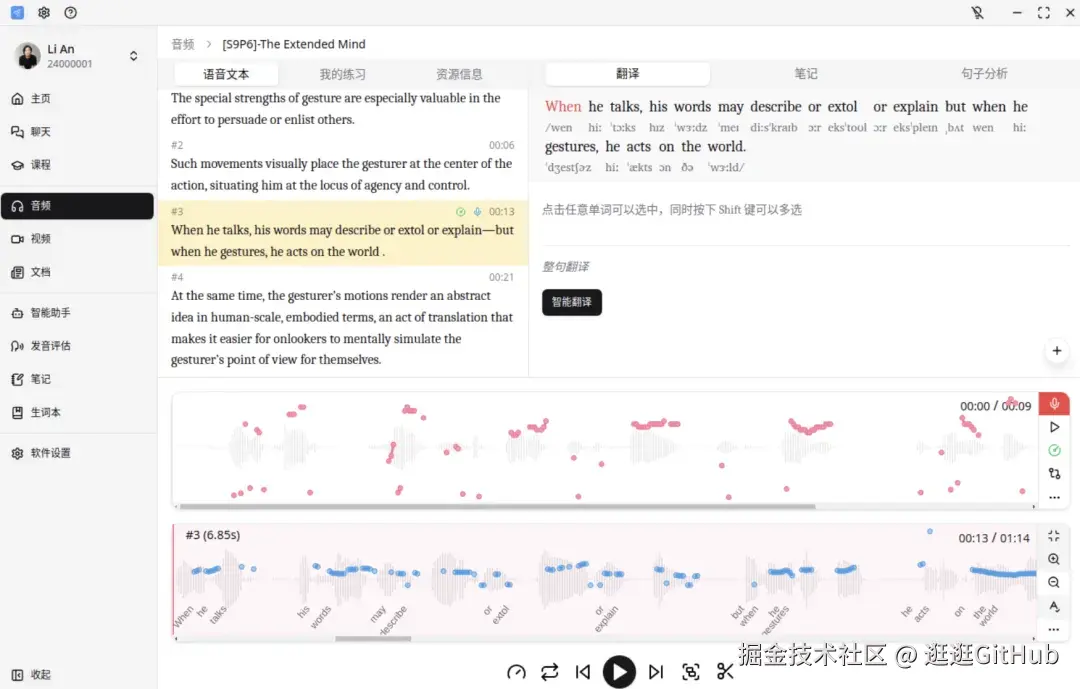The image size is (1080, 689).
Task: Click the 智能翻译 button
Action: [x=572, y=300]
